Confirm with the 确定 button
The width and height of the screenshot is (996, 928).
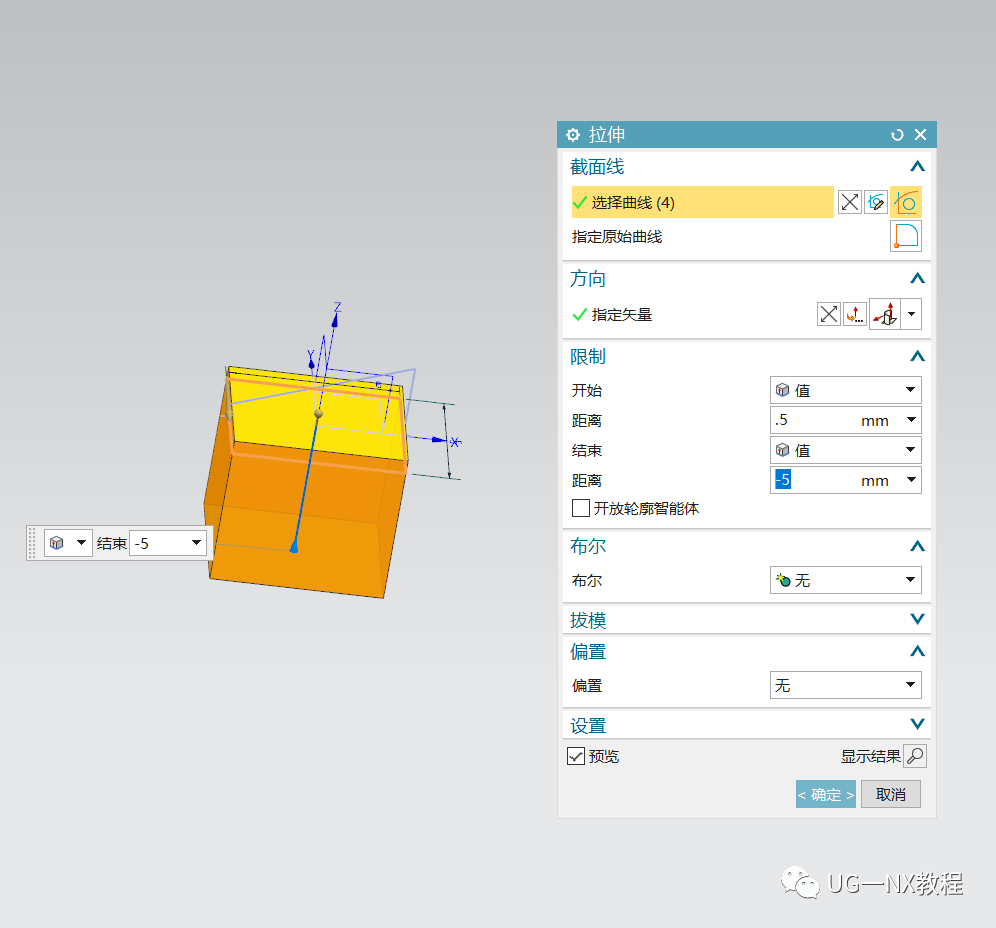click(826, 794)
